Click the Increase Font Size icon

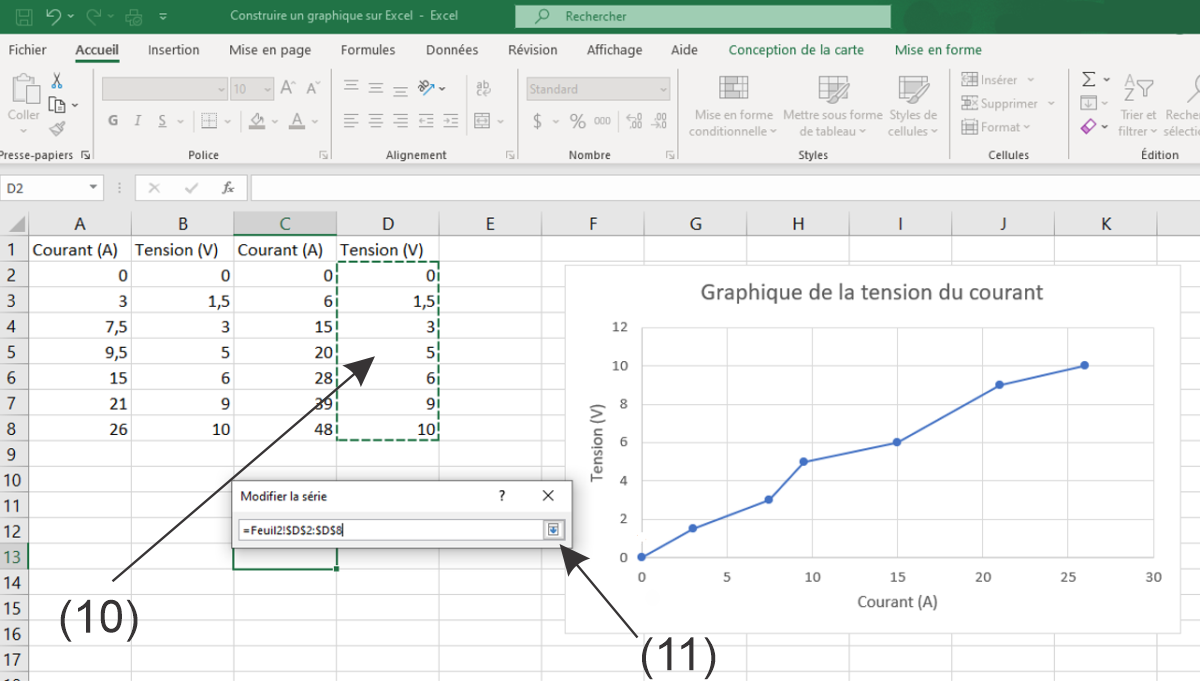coord(288,89)
